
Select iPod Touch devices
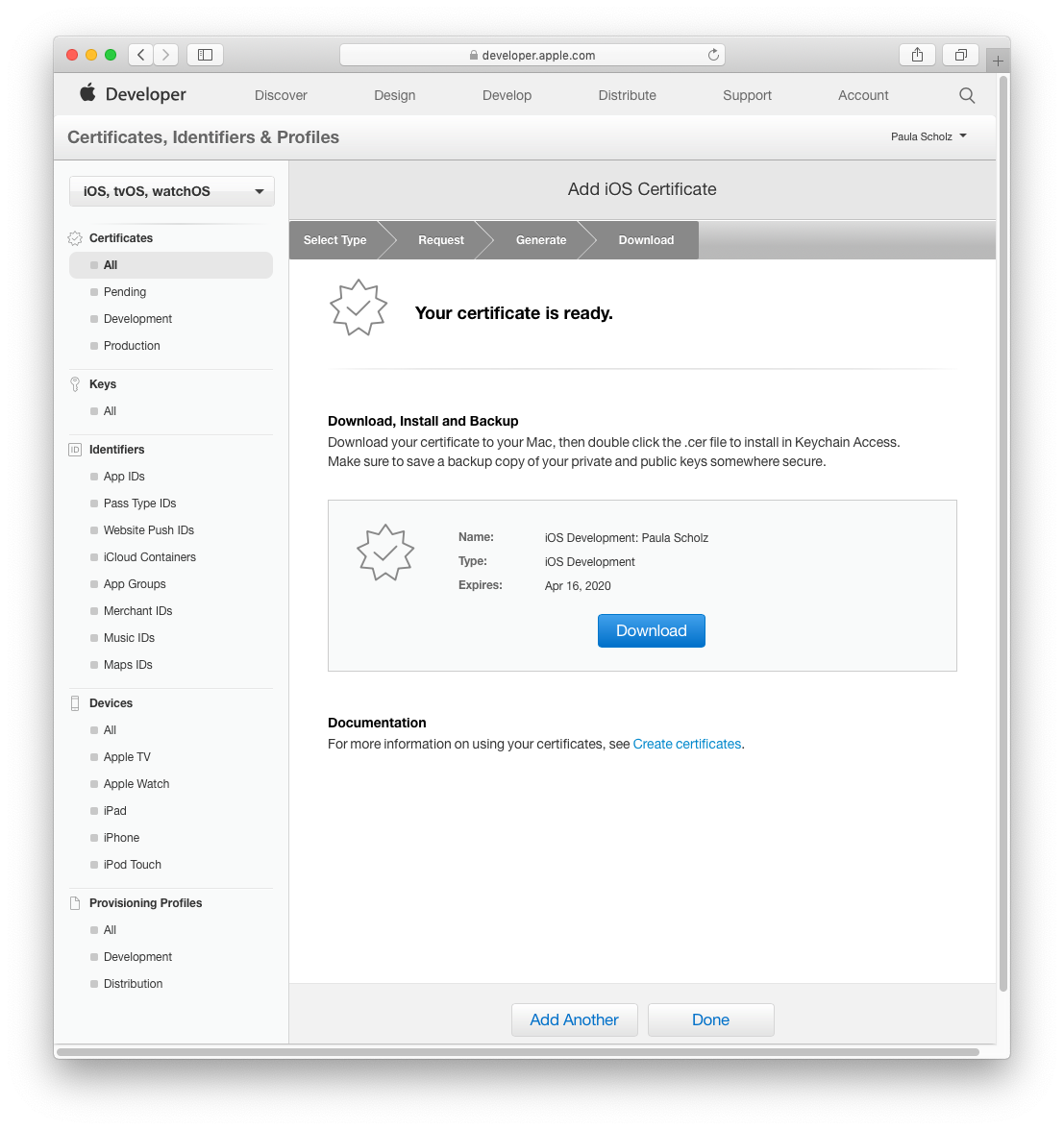point(132,865)
